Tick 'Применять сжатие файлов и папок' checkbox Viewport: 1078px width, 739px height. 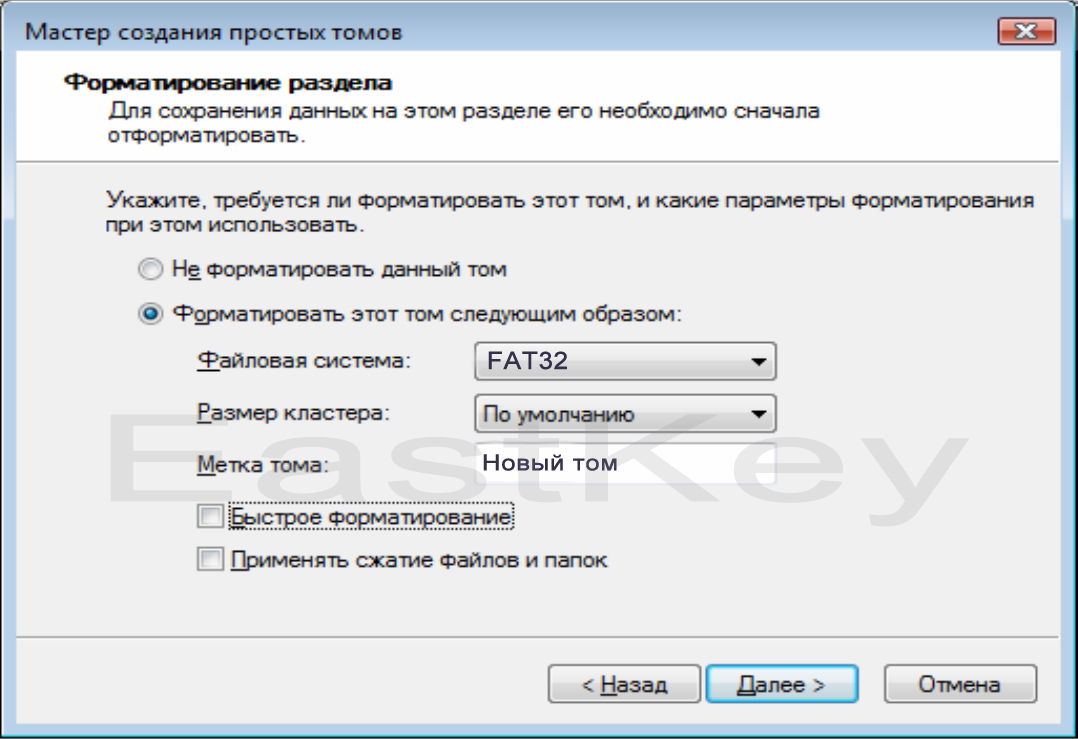coord(210,560)
